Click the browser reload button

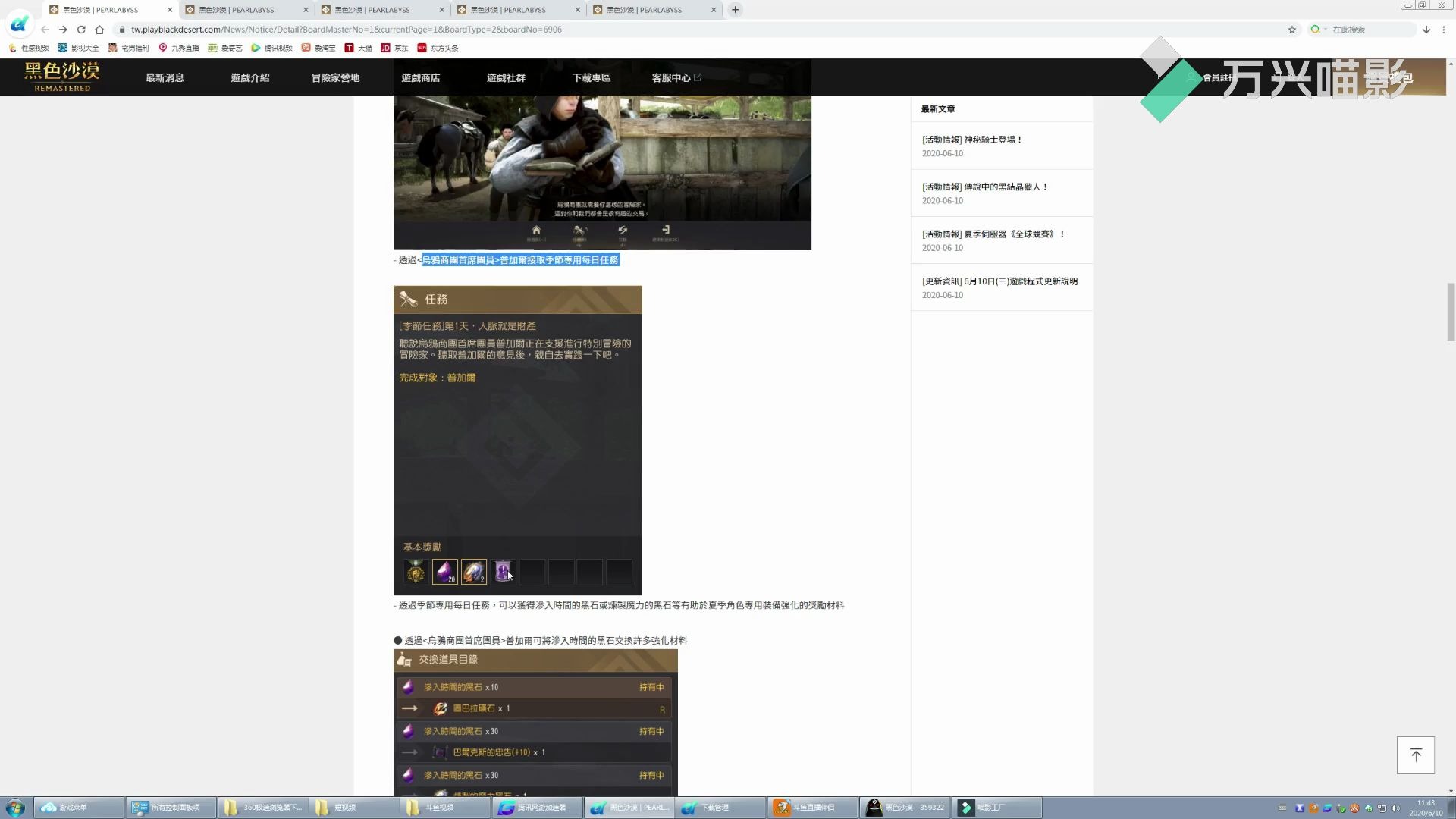pos(81,30)
